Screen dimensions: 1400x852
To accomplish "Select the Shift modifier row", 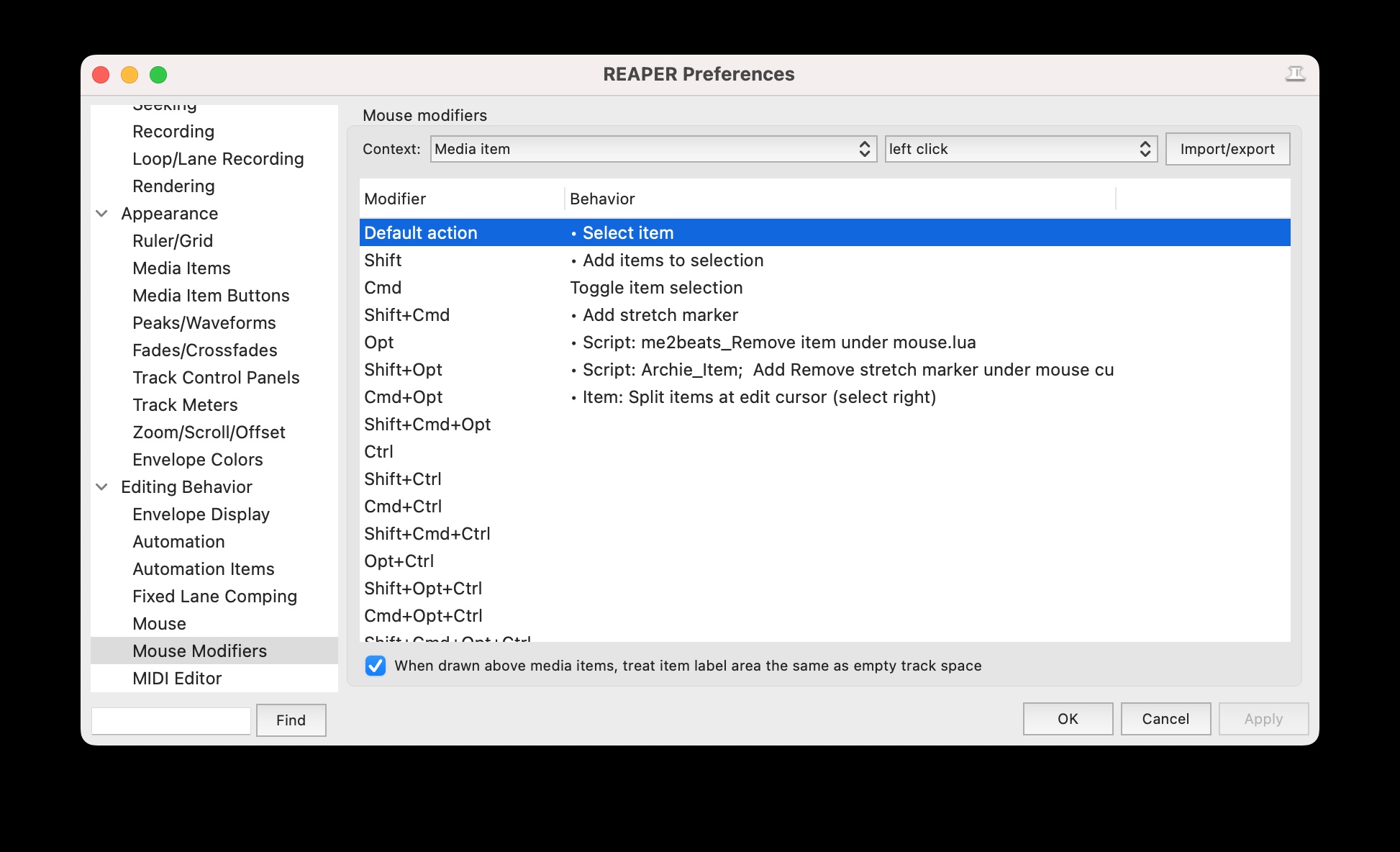I will point(825,260).
